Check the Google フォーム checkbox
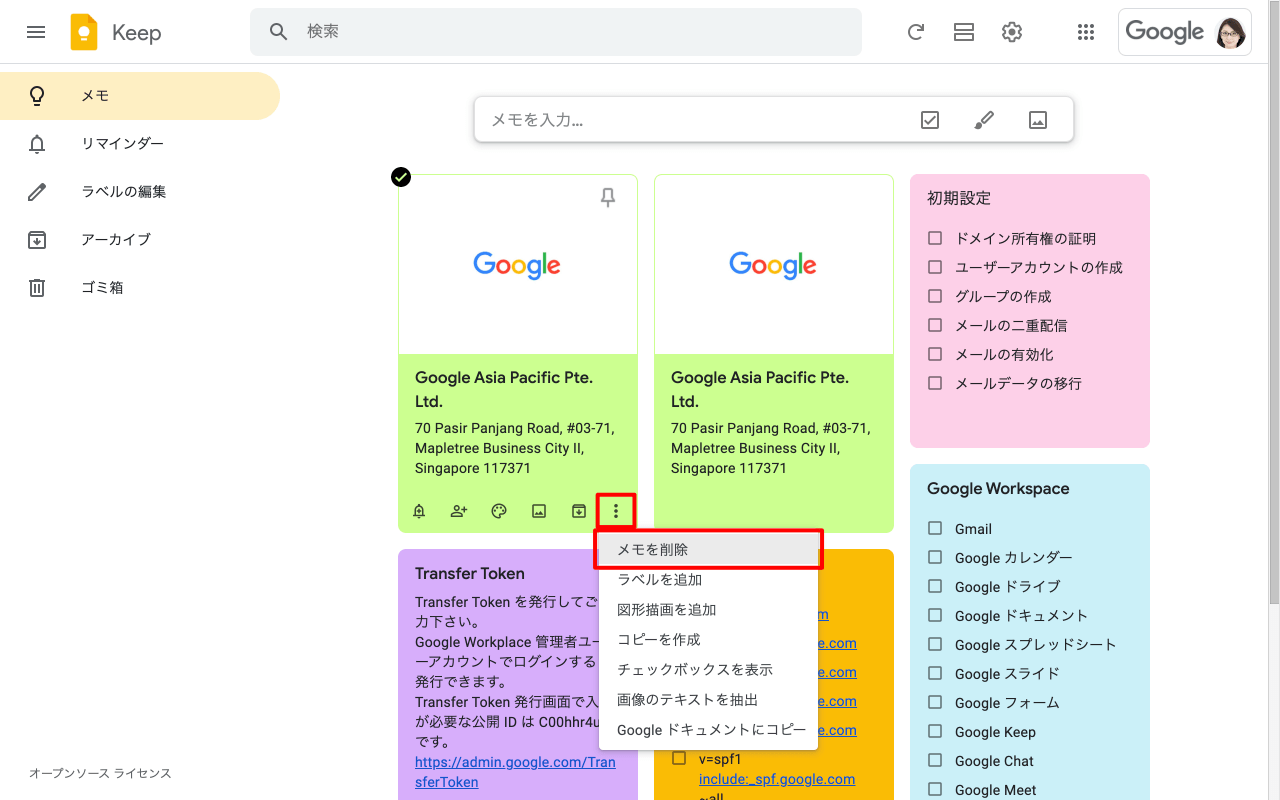1280x800 pixels. pos(935,702)
